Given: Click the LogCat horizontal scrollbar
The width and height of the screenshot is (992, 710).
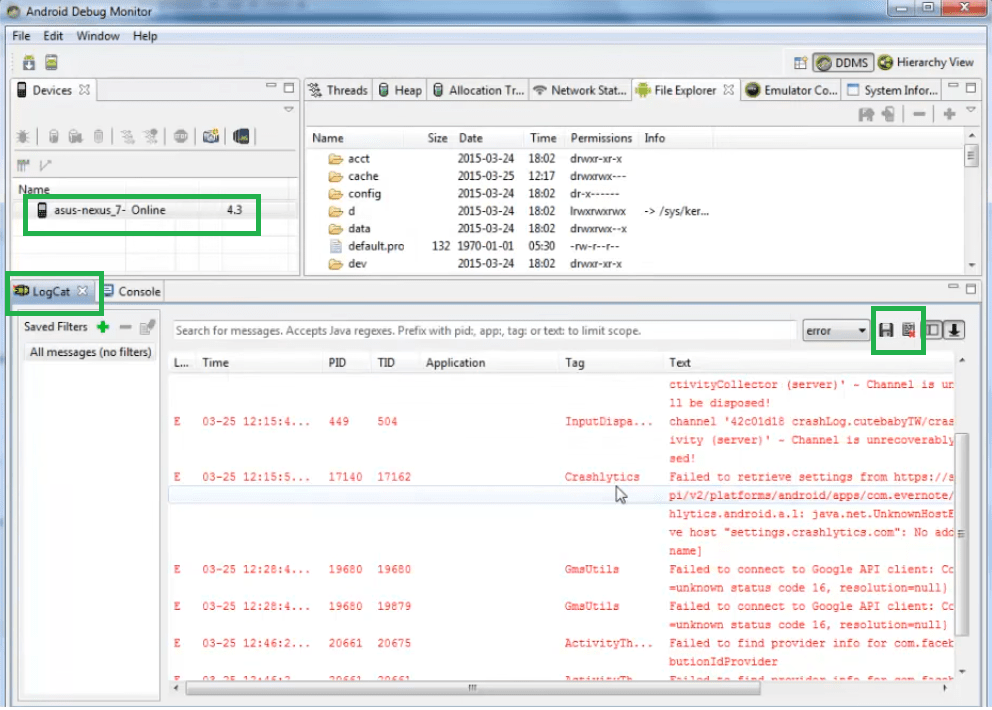Looking at the screenshot, I should pos(473,688).
